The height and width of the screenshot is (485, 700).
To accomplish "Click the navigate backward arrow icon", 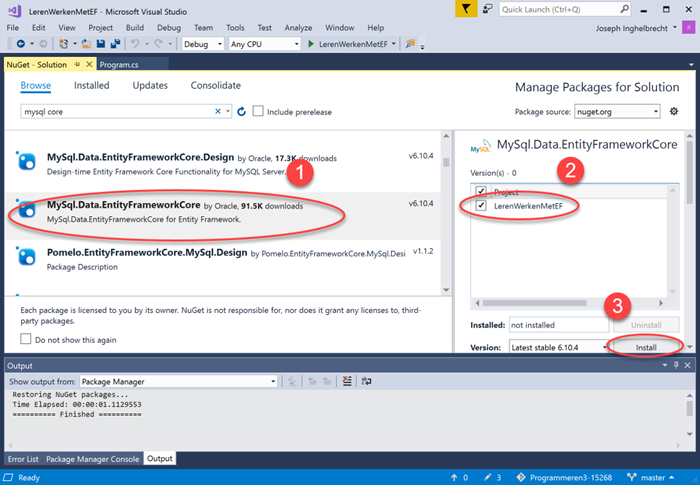I will tap(21, 44).
